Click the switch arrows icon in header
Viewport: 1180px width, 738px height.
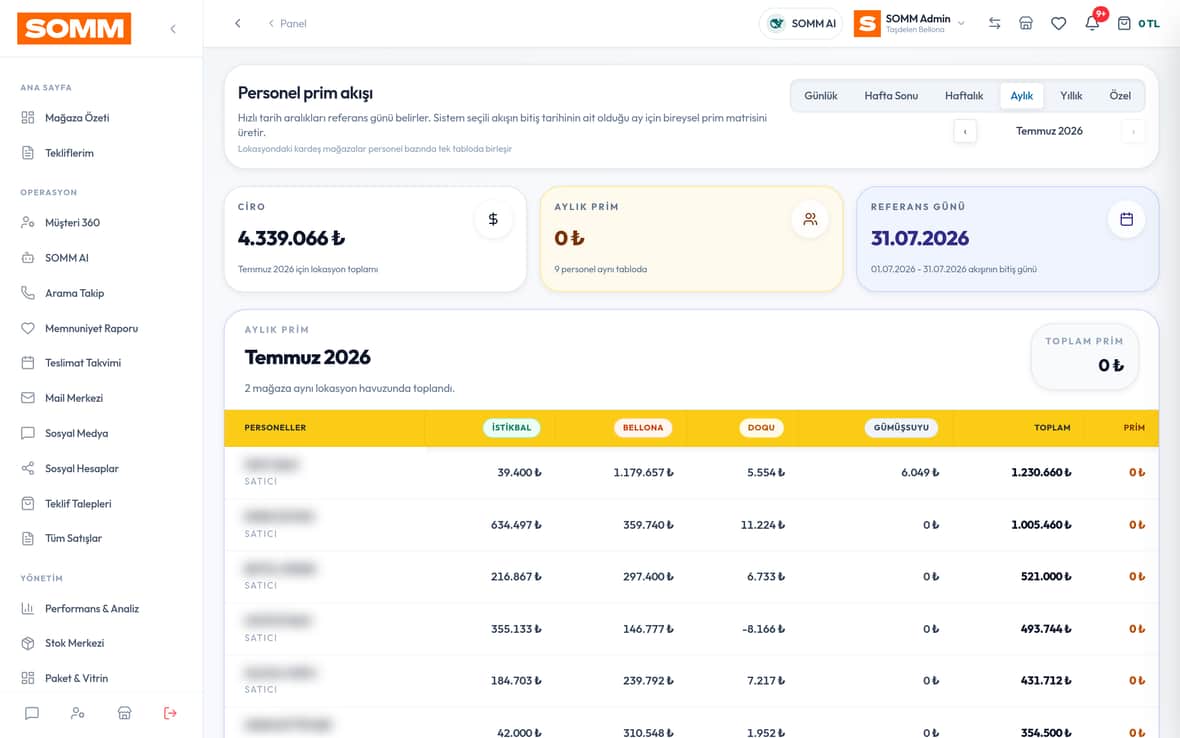(994, 23)
